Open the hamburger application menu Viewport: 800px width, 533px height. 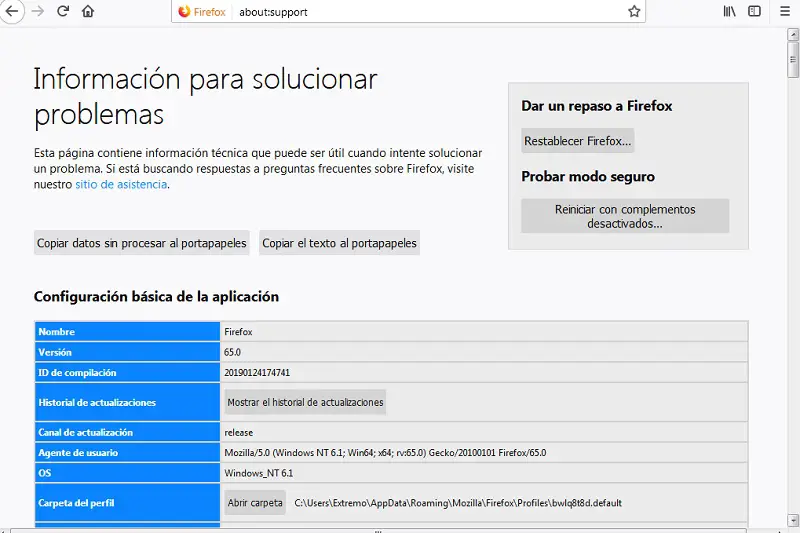[x=785, y=11]
